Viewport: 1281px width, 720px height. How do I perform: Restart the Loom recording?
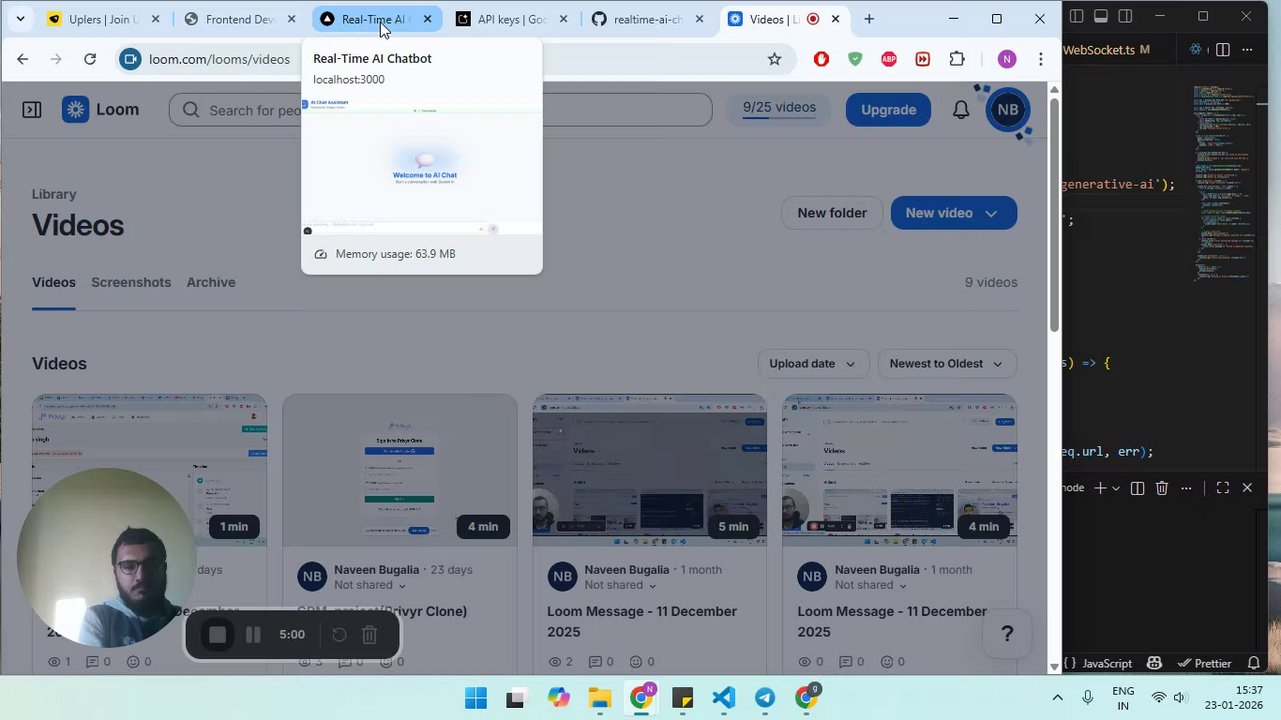point(339,635)
